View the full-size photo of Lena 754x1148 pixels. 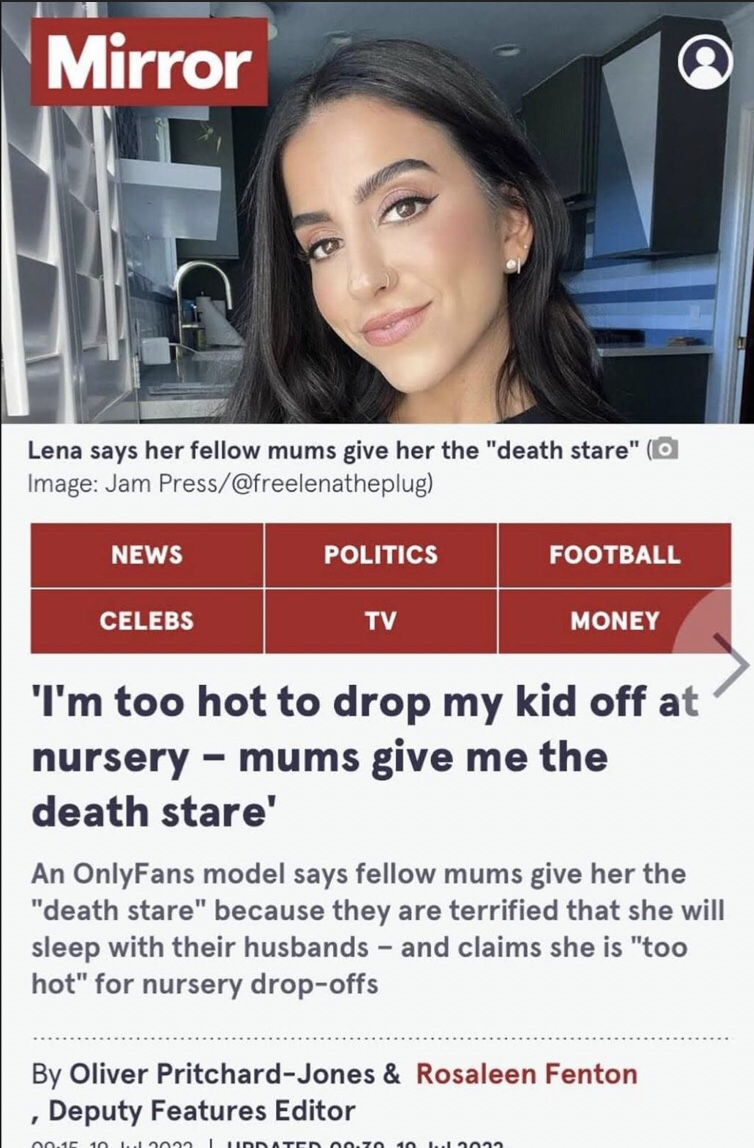pyautogui.click(x=377, y=250)
